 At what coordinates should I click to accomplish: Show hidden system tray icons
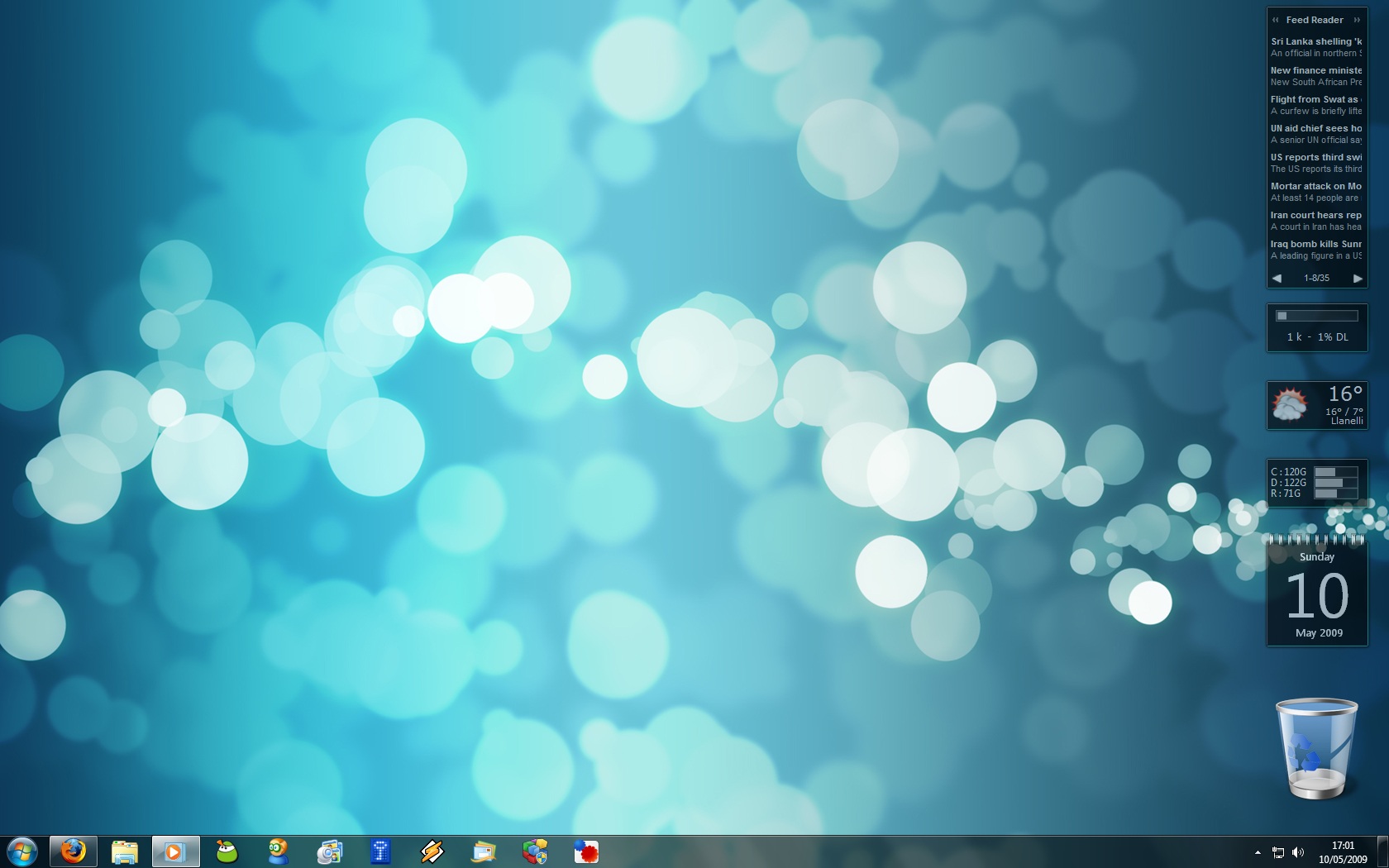[x=1258, y=852]
